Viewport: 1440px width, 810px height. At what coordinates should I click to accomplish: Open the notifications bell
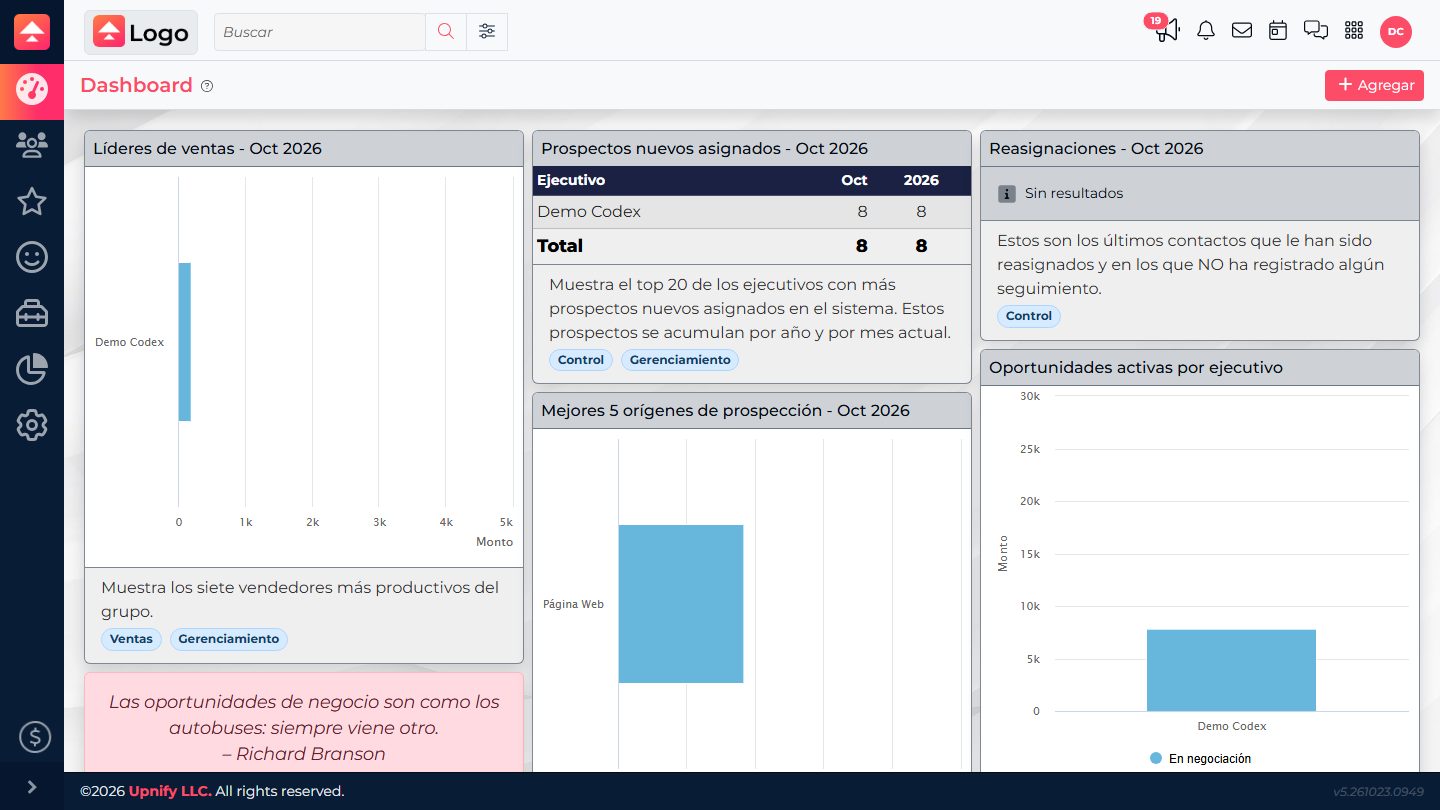tap(1206, 31)
